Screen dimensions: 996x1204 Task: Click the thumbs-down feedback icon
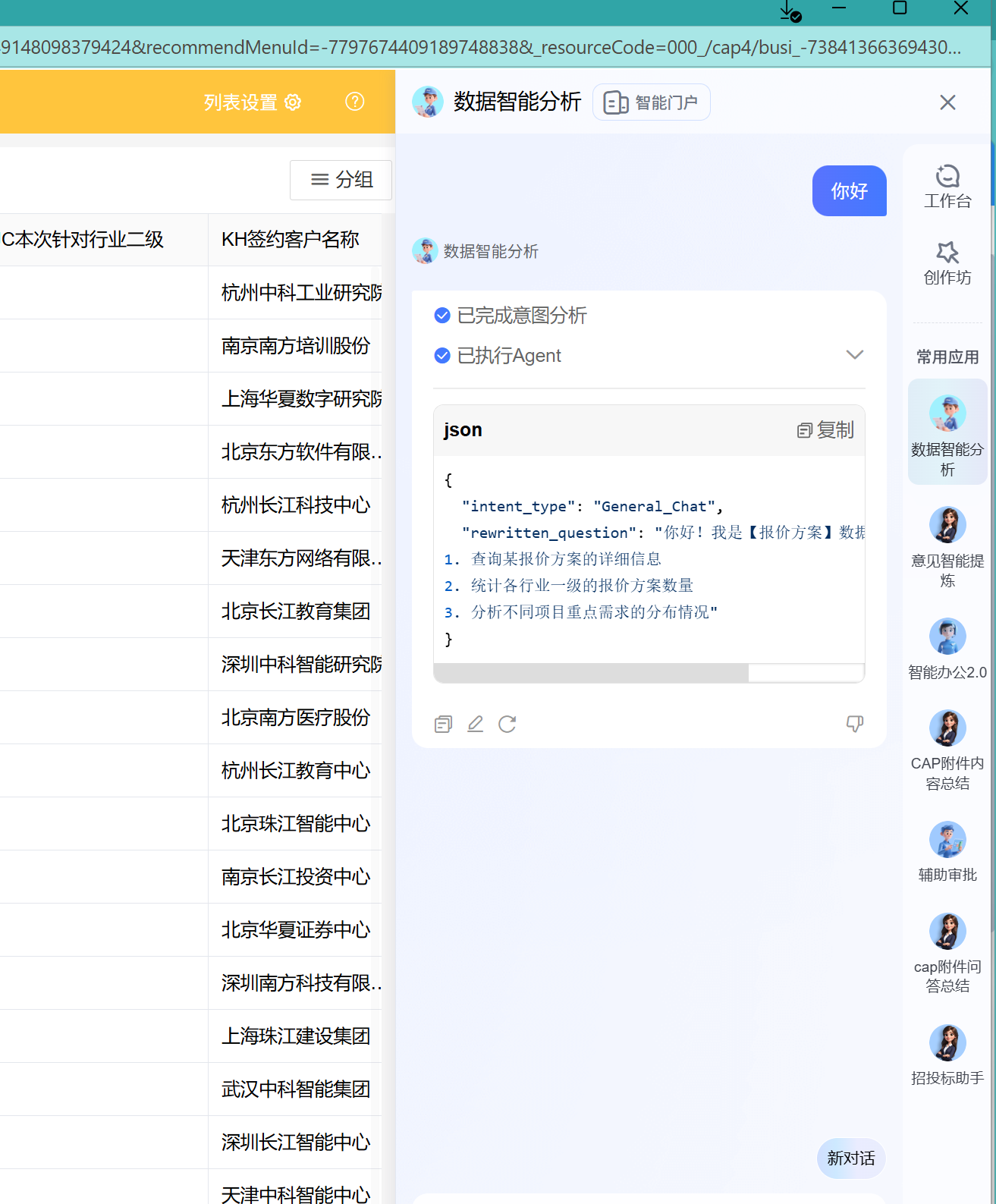pyautogui.click(x=854, y=724)
